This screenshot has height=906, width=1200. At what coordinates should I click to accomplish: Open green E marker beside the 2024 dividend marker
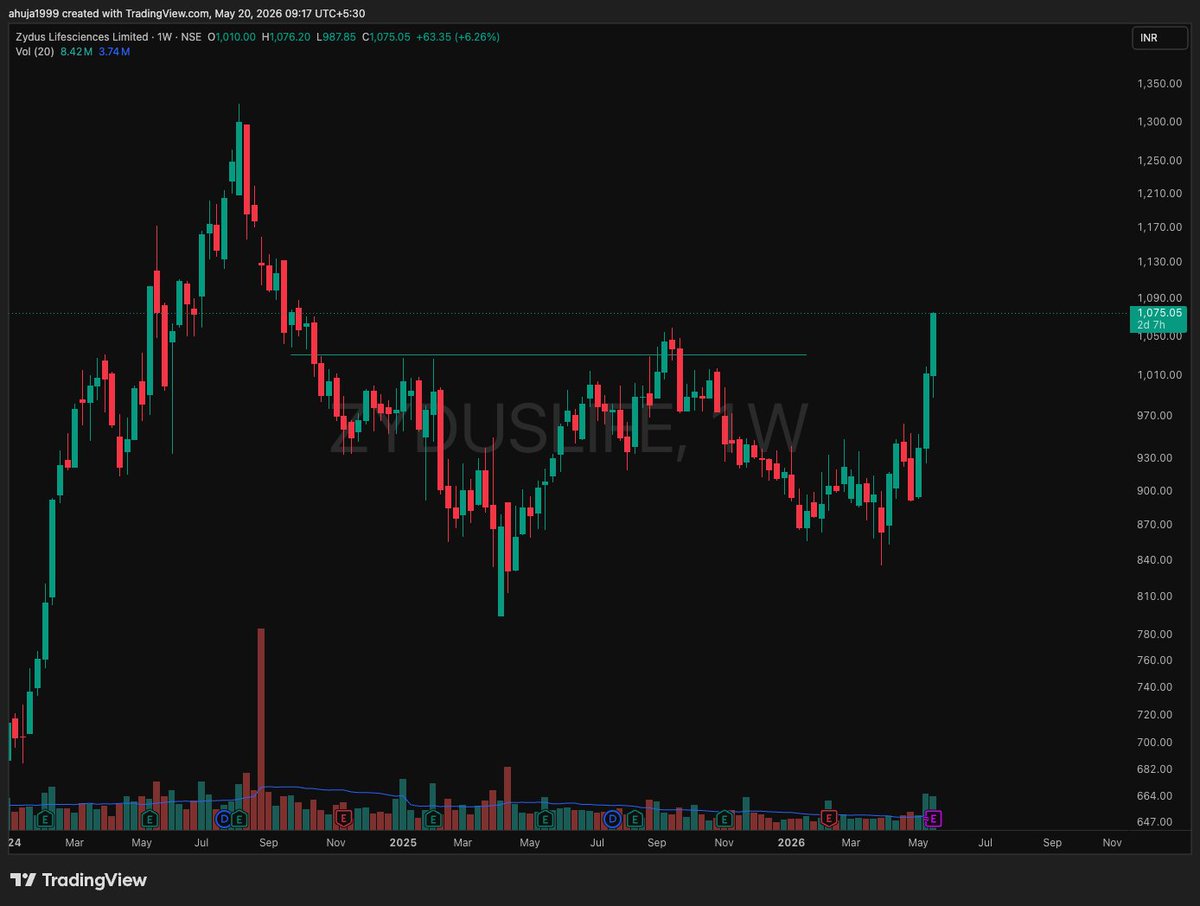[239, 819]
